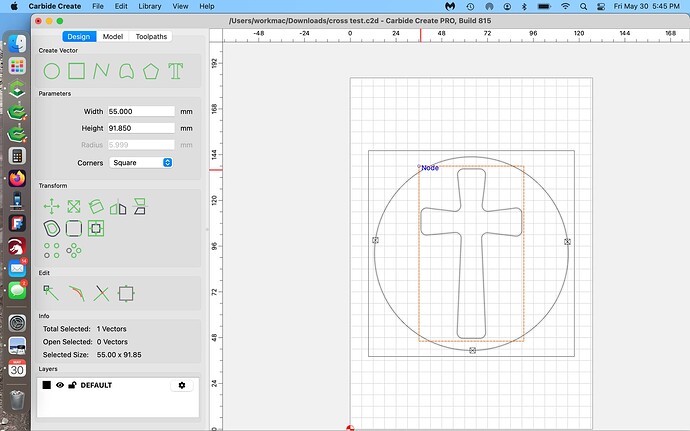Image resolution: width=690 pixels, height=431 pixels.
Task: Open the Help menu
Action: click(x=207, y=6)
